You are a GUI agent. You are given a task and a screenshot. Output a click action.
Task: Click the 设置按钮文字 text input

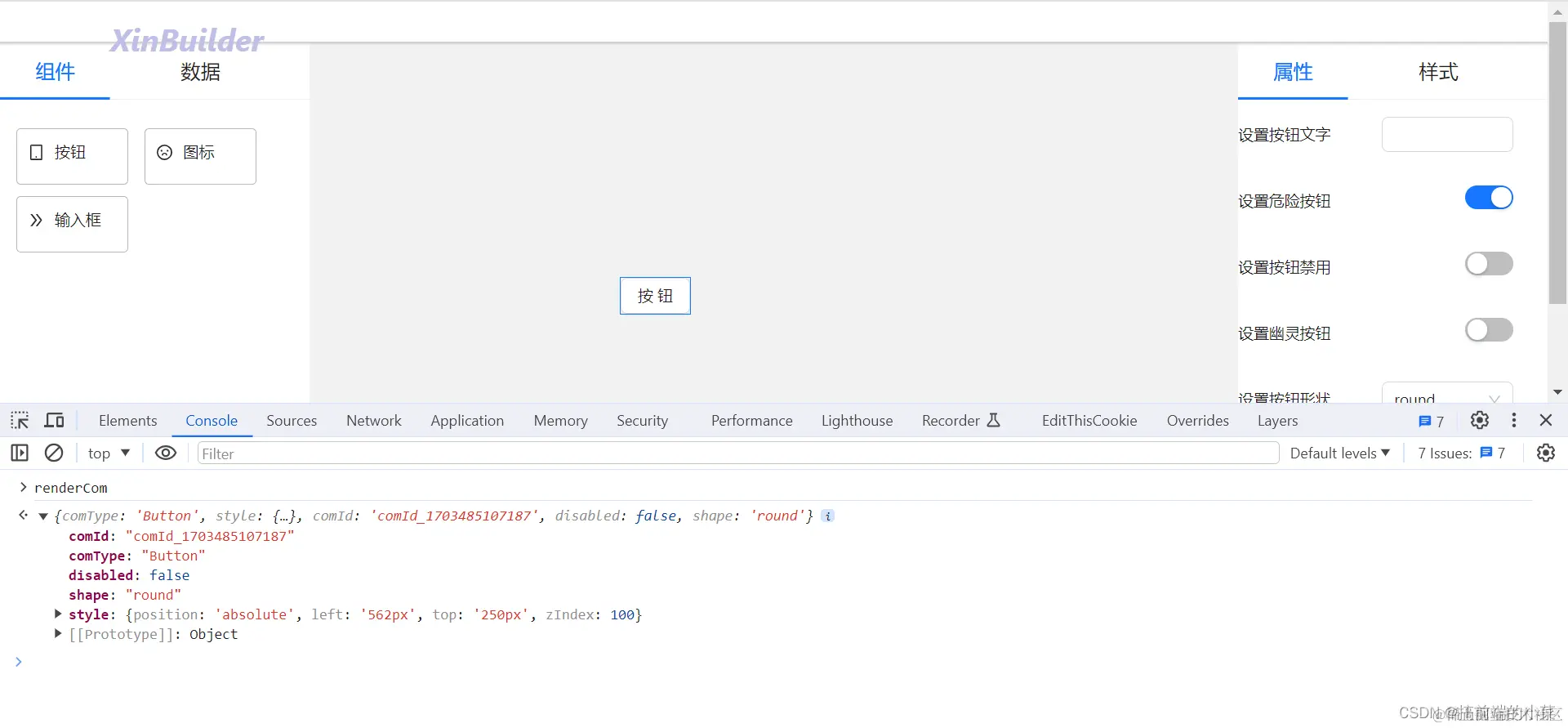tap(1447, 134)
